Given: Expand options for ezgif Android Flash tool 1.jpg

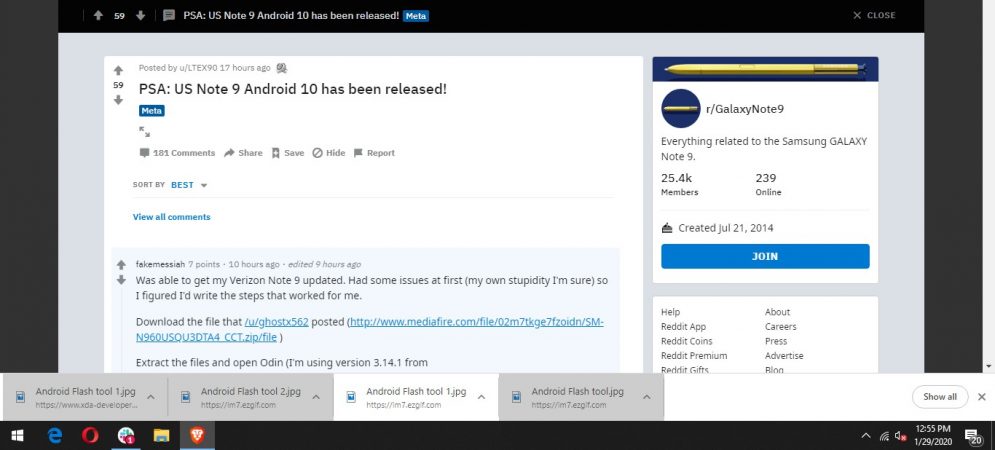Looking at the screenshot, I should click(481, 397).
